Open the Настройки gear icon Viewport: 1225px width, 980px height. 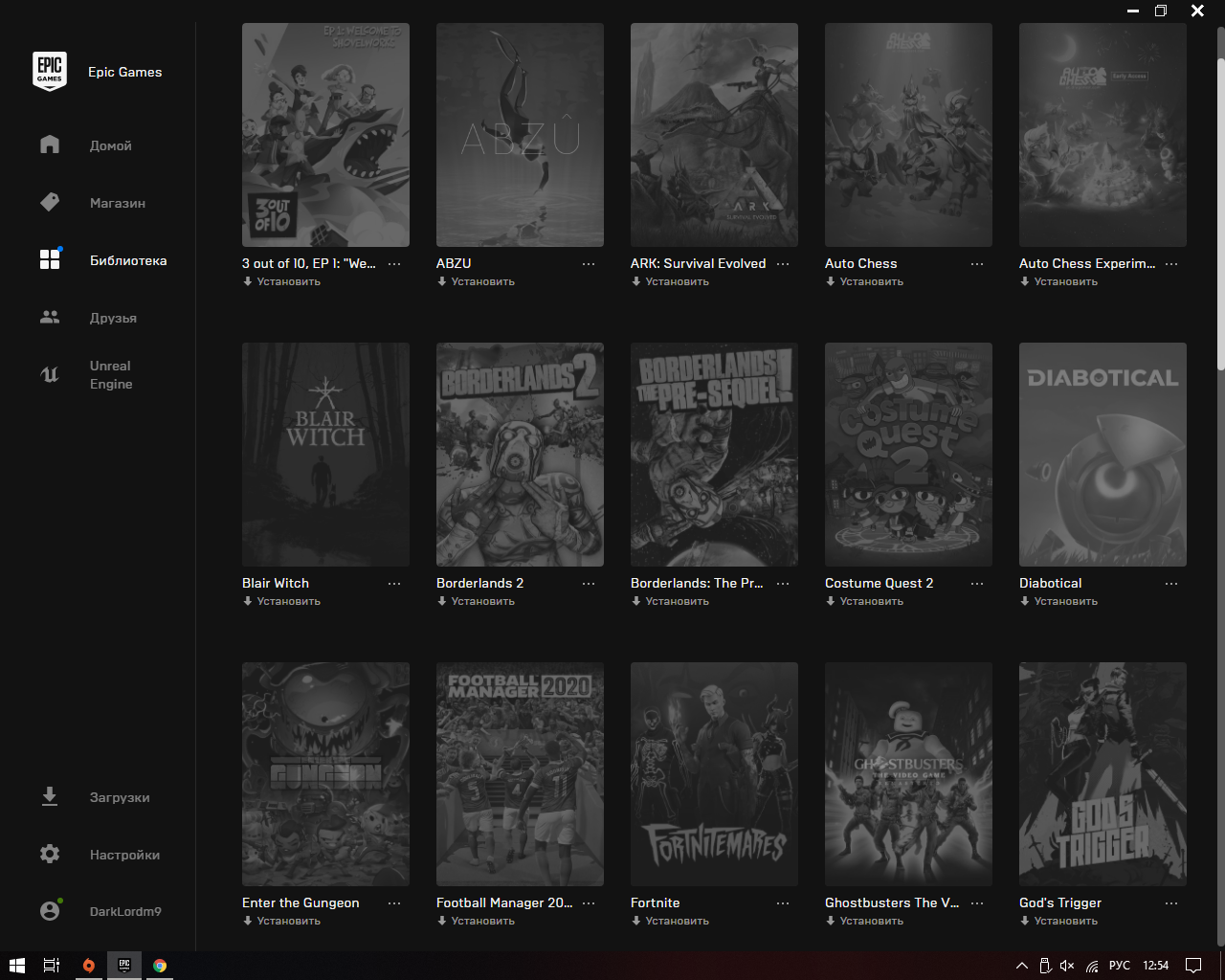click(50, 854)
